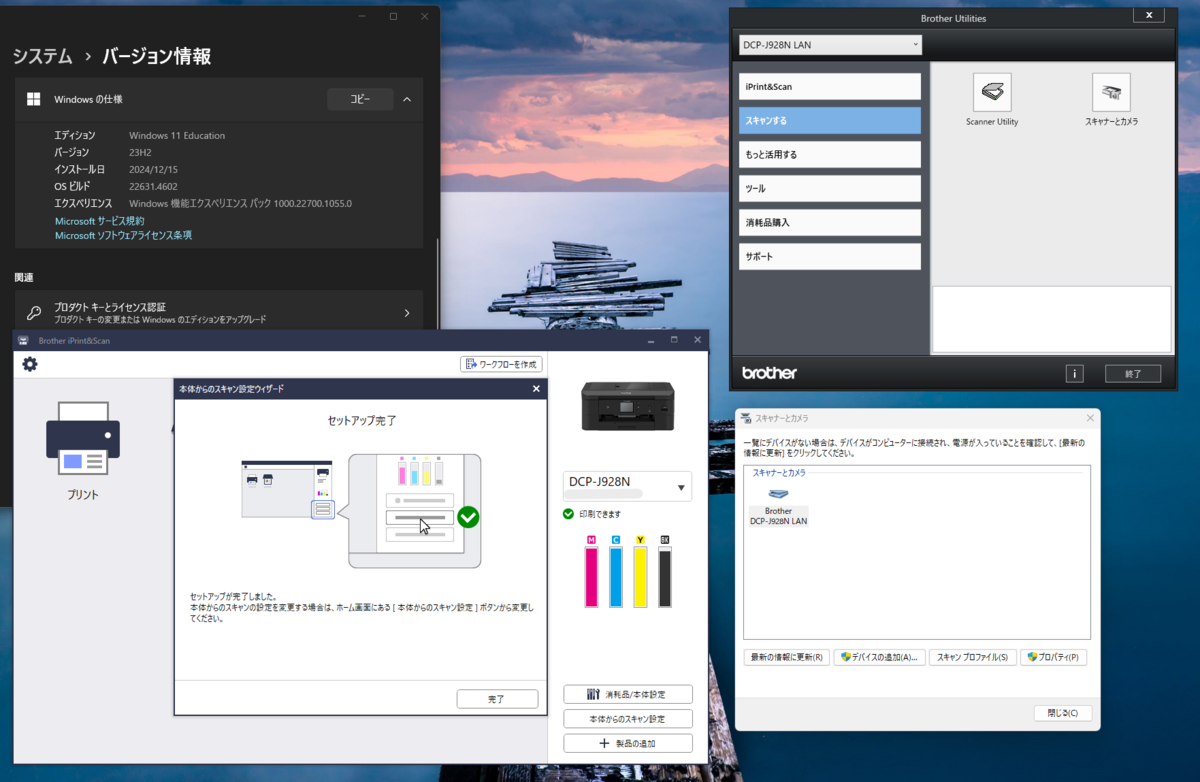The height and width of the screenshot is (782, 1200).
Task: Click the yellow ink level bar
Action: (641, 576)
